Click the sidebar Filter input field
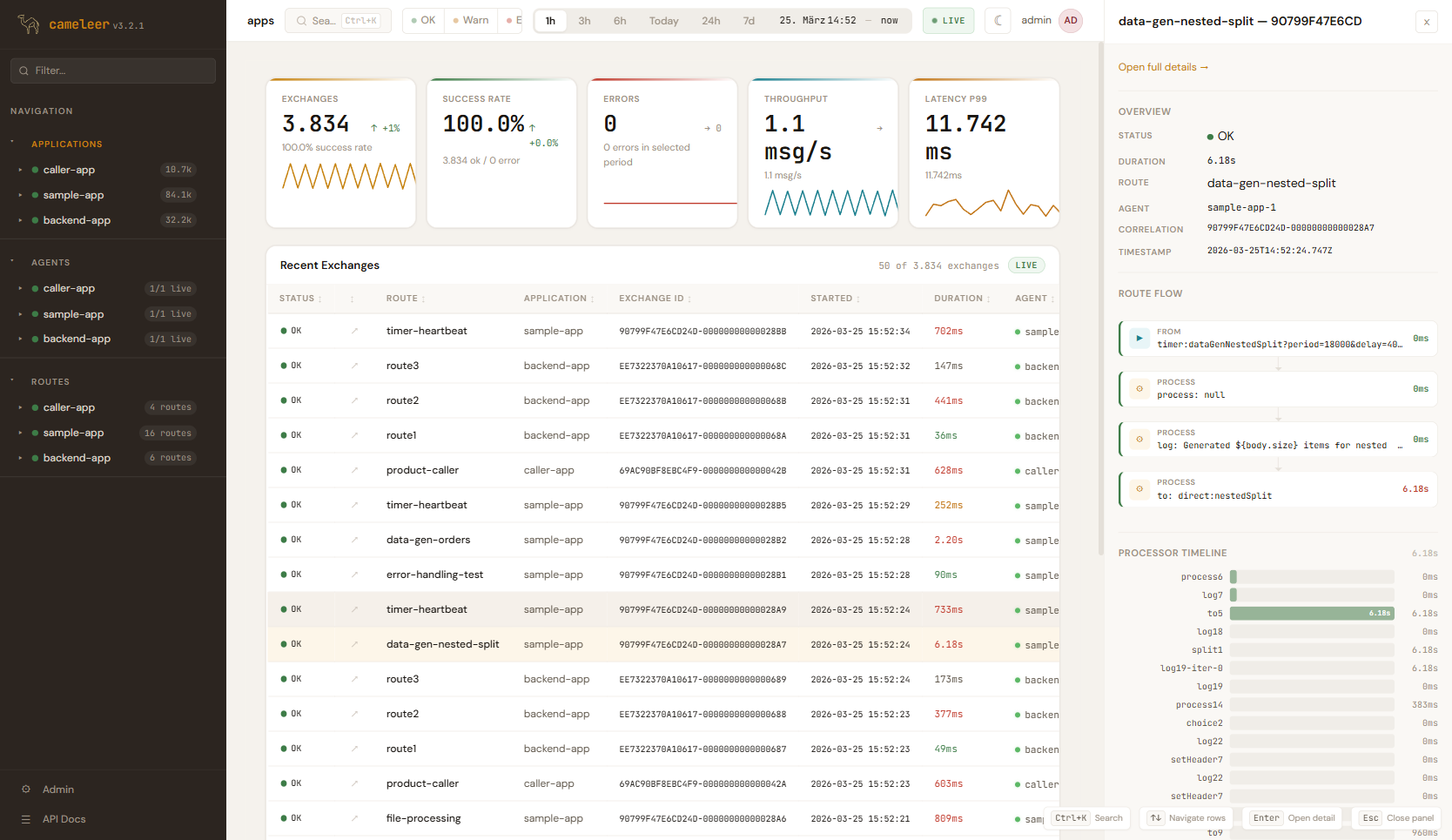 point(113,71)
